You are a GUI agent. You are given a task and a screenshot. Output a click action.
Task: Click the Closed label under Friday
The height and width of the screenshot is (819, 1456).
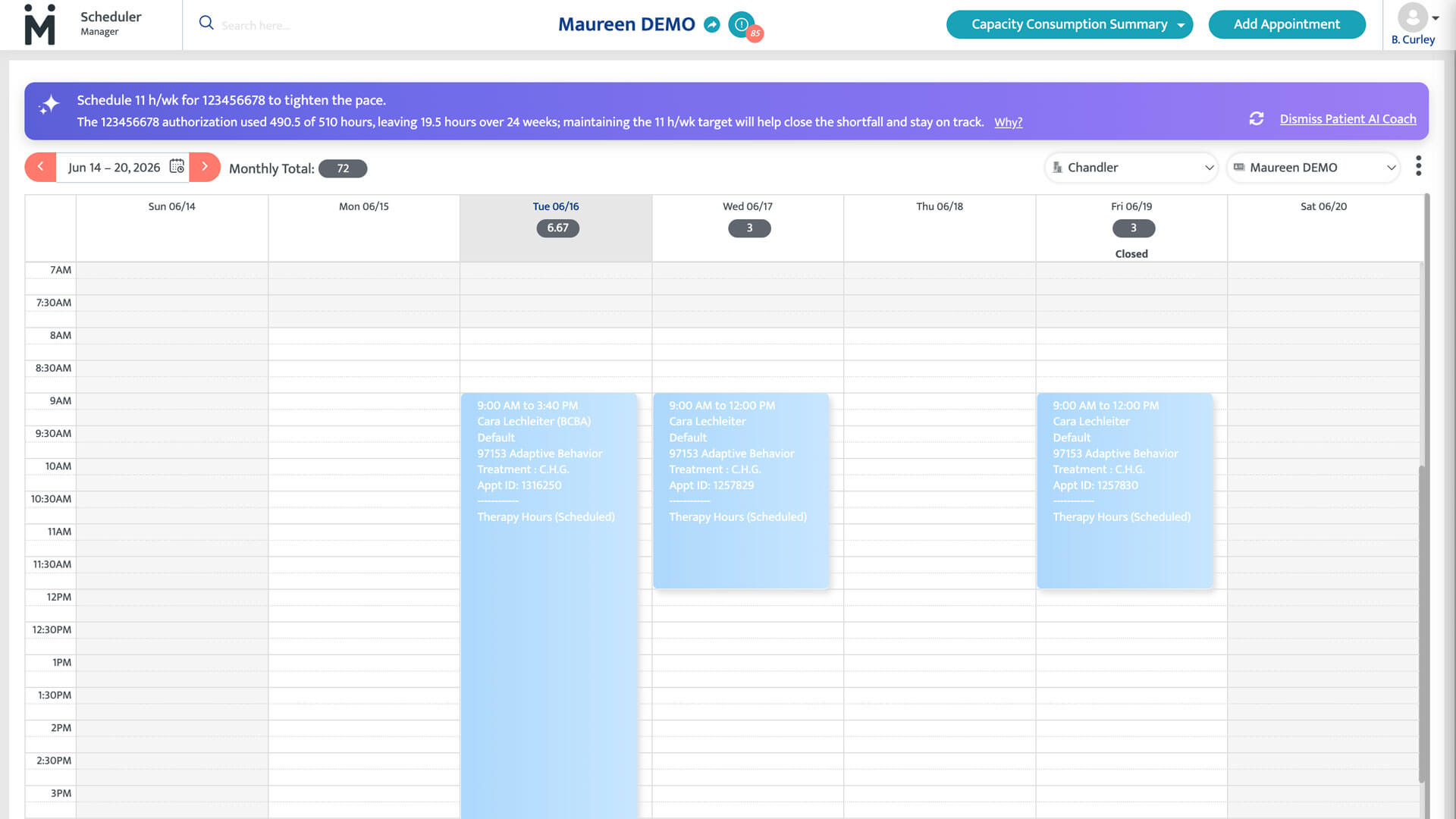tap(1131, 254)
